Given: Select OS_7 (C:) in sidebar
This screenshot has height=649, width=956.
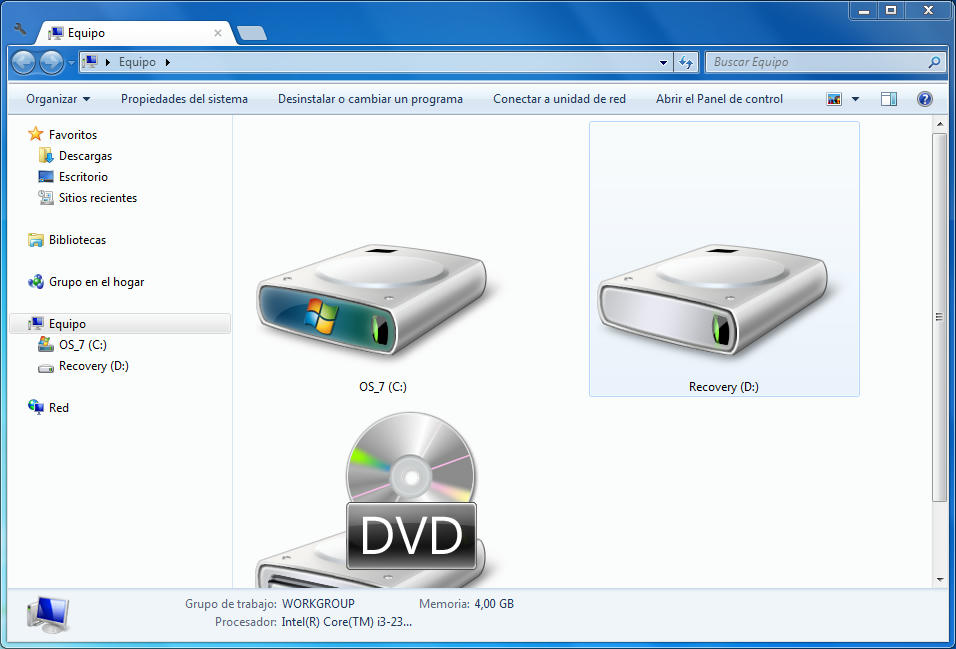Looking at the screenshot, I should click(x=82, y=345).
